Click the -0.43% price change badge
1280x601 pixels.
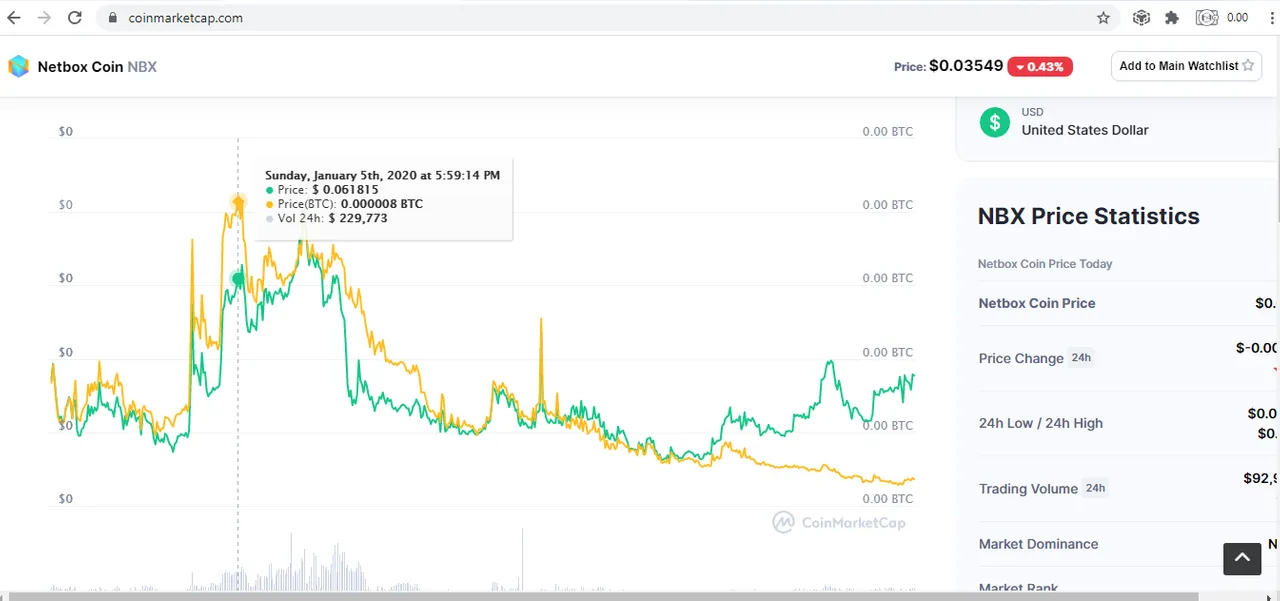pos(1040,67)
